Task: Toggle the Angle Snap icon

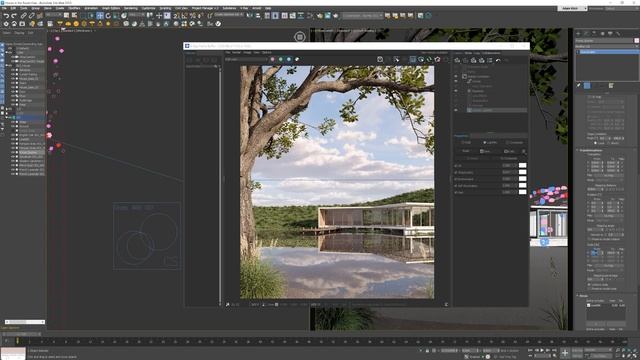Action: 184,16
